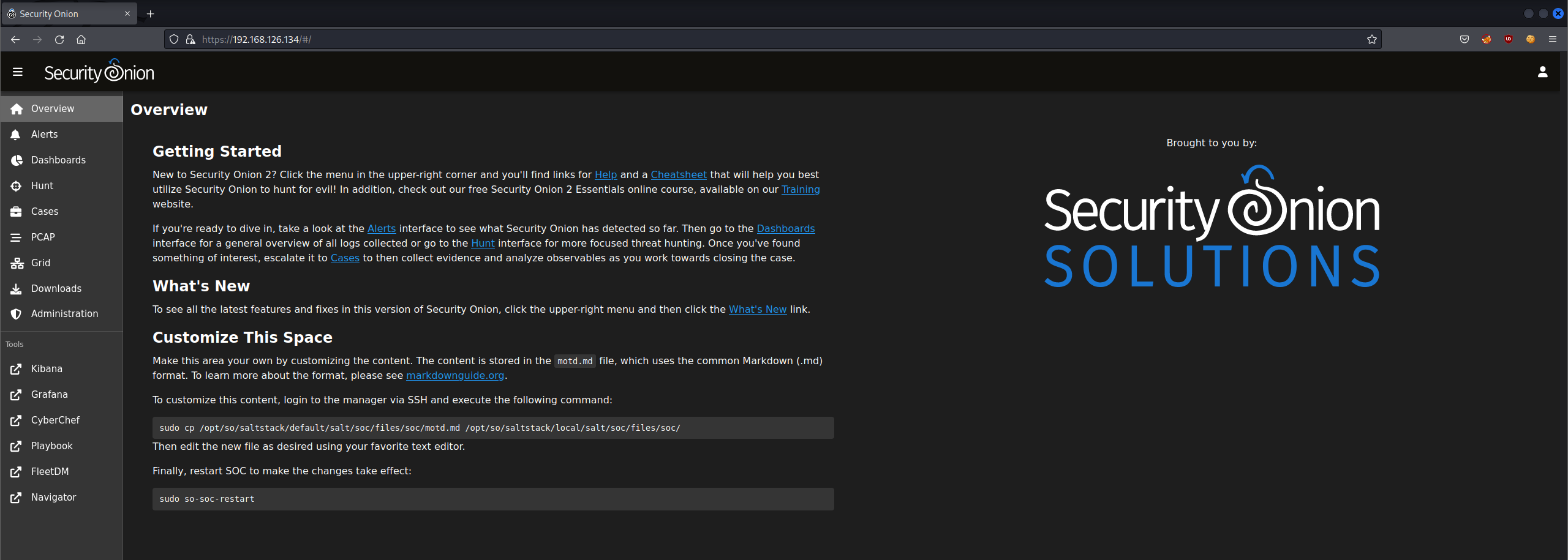Click the Overview home icon
The height and width of the screenshot is (560, 1568).
click(x=17, y=109)
